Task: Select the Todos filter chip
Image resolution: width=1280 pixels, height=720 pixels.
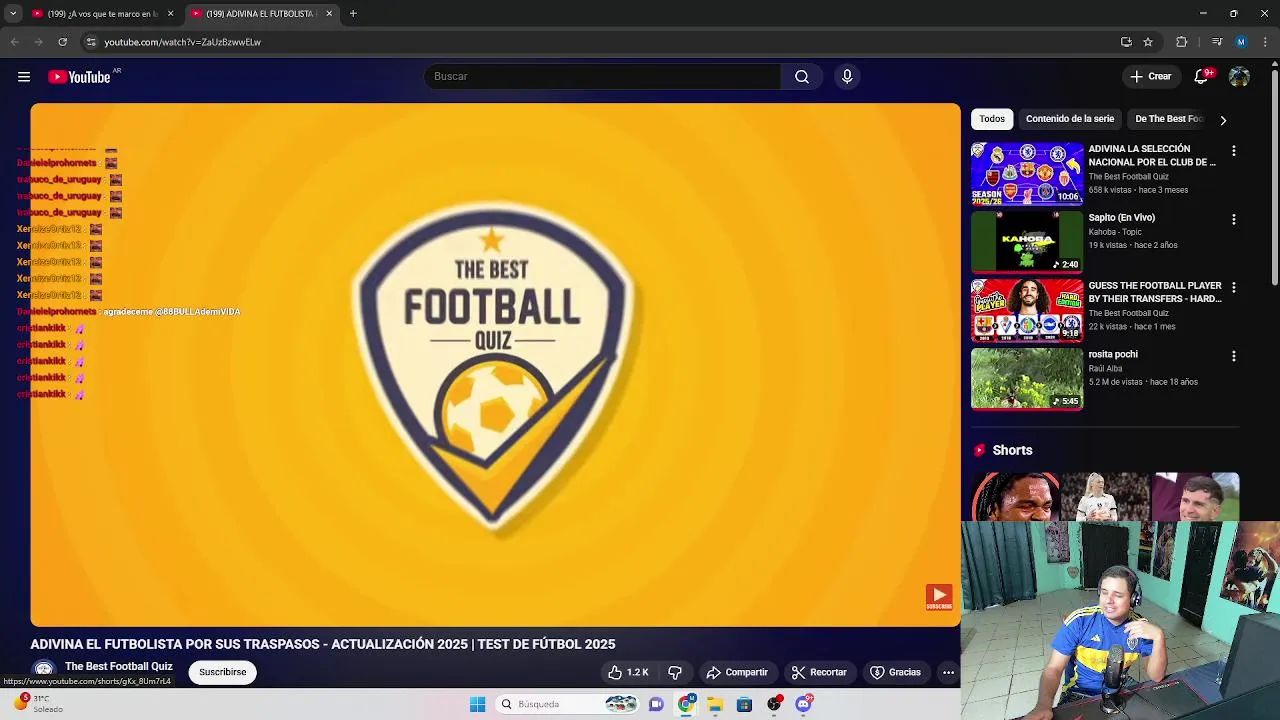Action: [992, 119]
